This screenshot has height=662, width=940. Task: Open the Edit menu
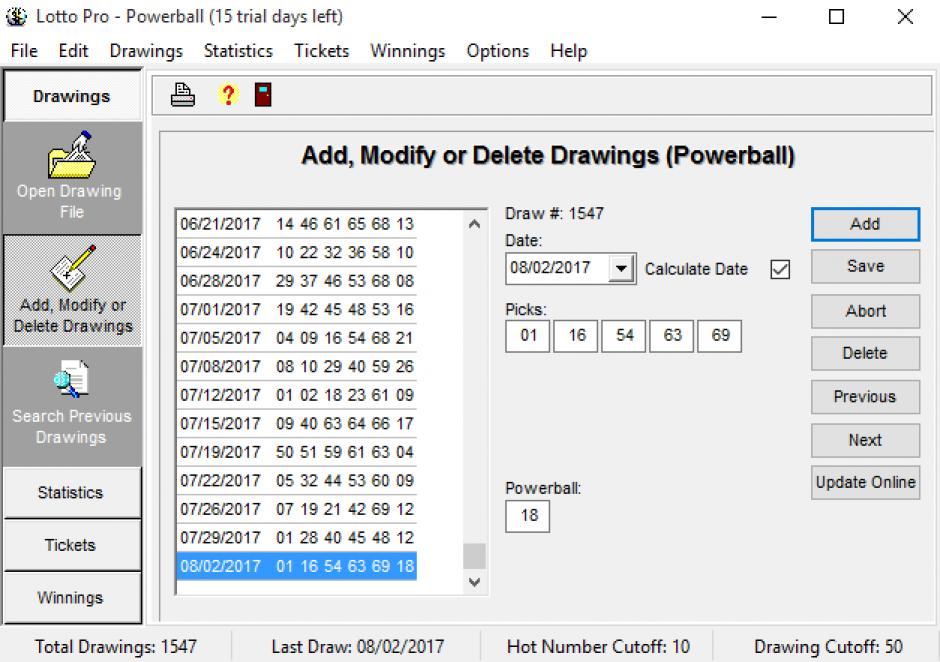pyautogui.click(x=73, y=51)
